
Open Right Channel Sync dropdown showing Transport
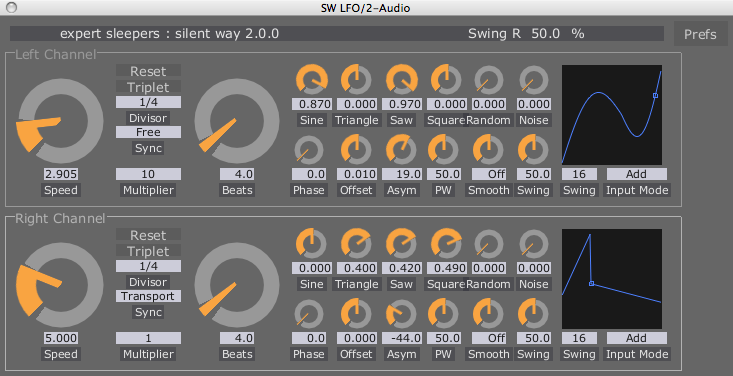click(148, 296)
